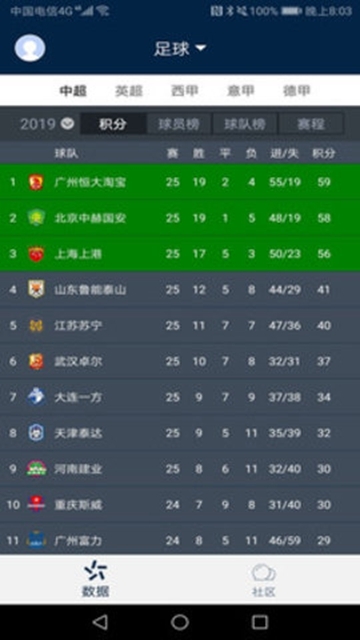Image resolution: width=360 pixels, height=640 pixels.
Task: Tap the Android back navigation icon
Action: tap(100, 622)
